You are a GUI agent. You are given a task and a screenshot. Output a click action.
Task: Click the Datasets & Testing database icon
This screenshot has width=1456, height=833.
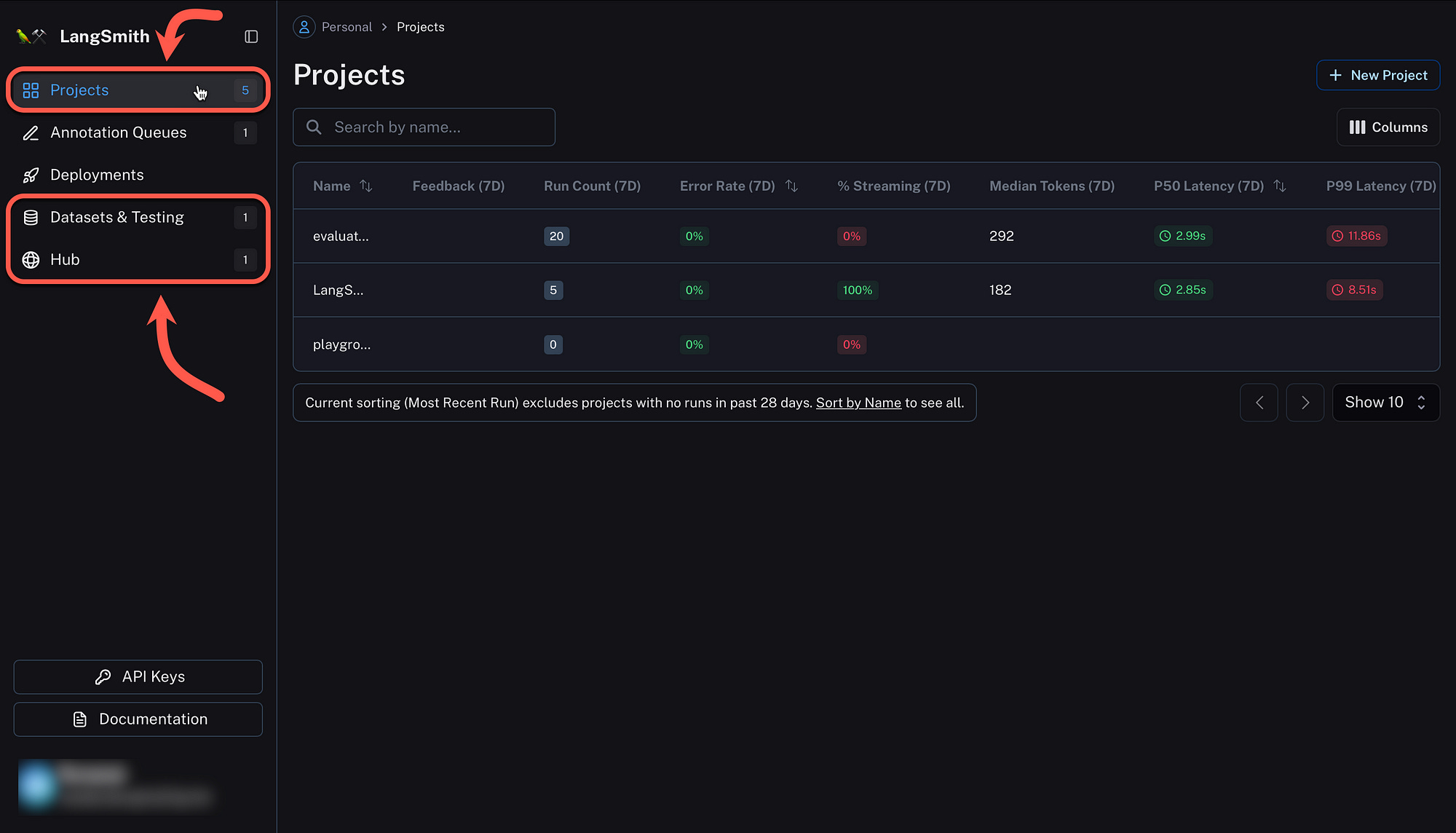click(x=31, y=217)
